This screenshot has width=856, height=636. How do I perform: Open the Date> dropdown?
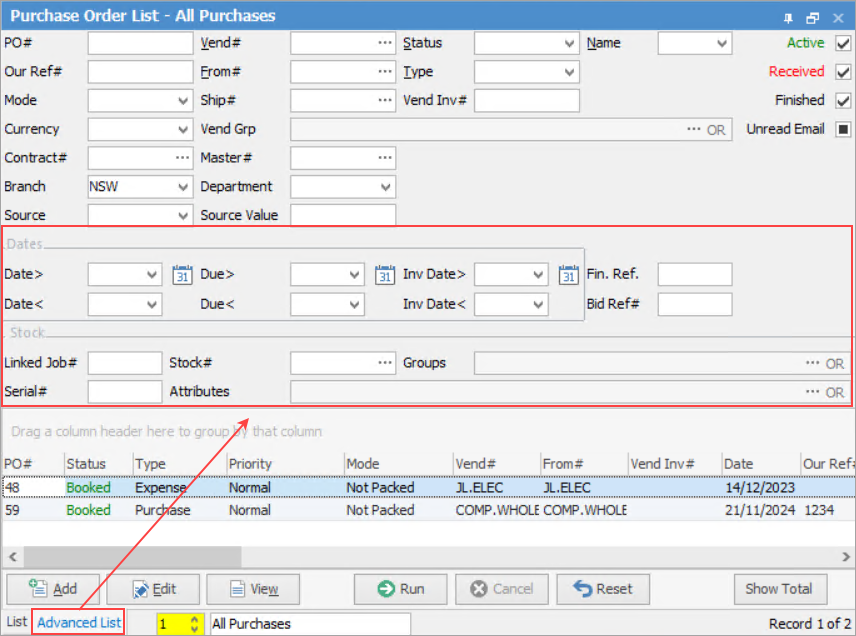coord(152,275)
